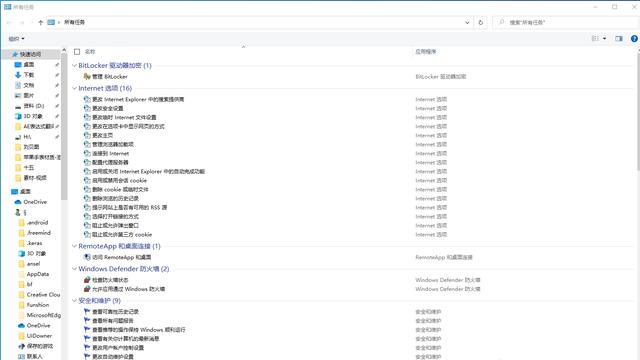This screenshot has width=640, height=360.
Task: Open the view options dropdown arrow
Action: (x=604, y=38)
